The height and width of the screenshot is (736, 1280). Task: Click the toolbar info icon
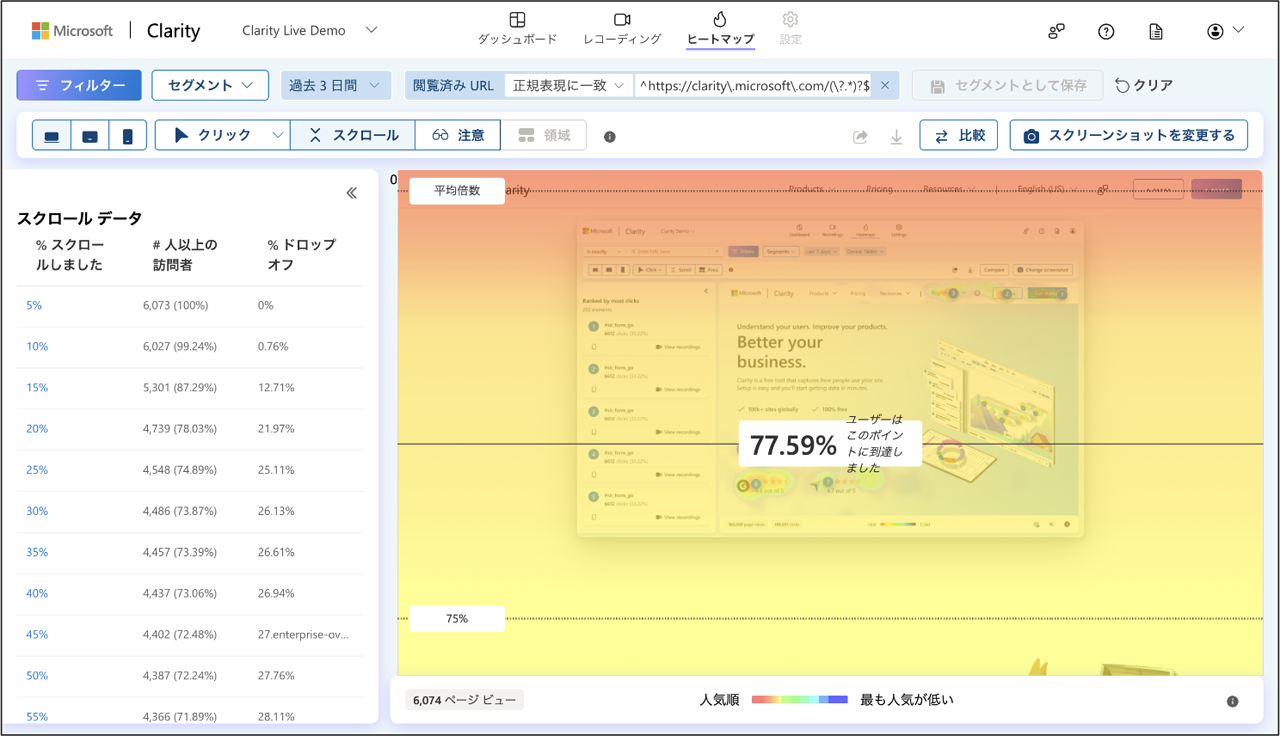pyautogui.click(x=610, y=136)
